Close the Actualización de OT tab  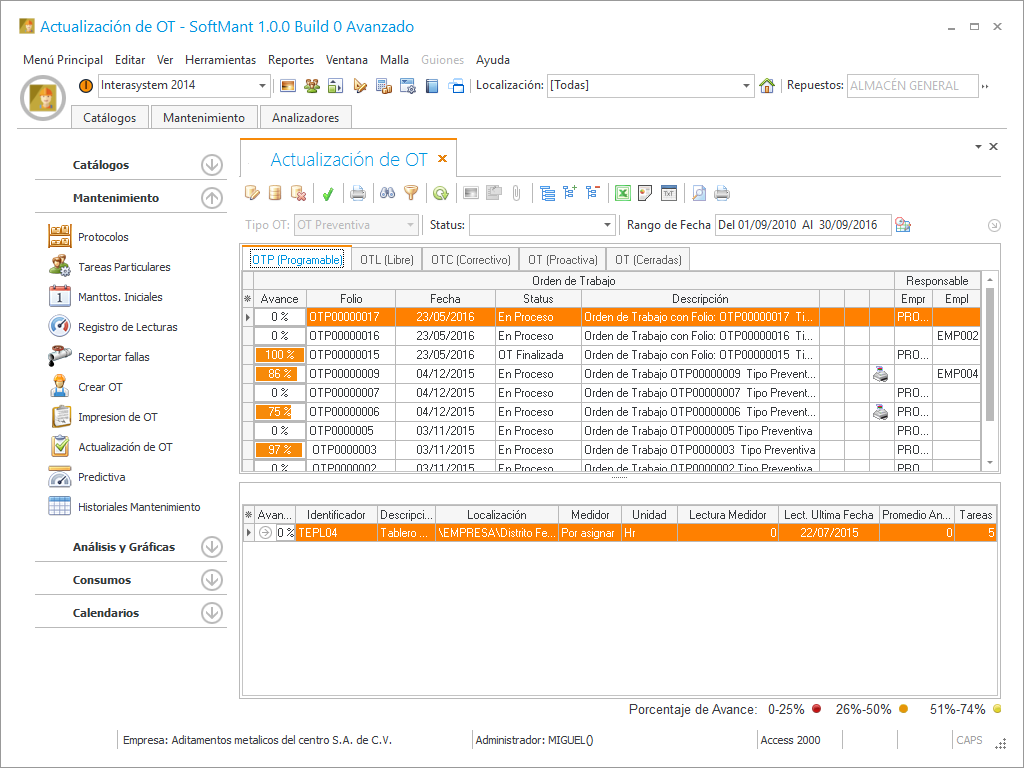pyautogui.click(x=442, y=159)
